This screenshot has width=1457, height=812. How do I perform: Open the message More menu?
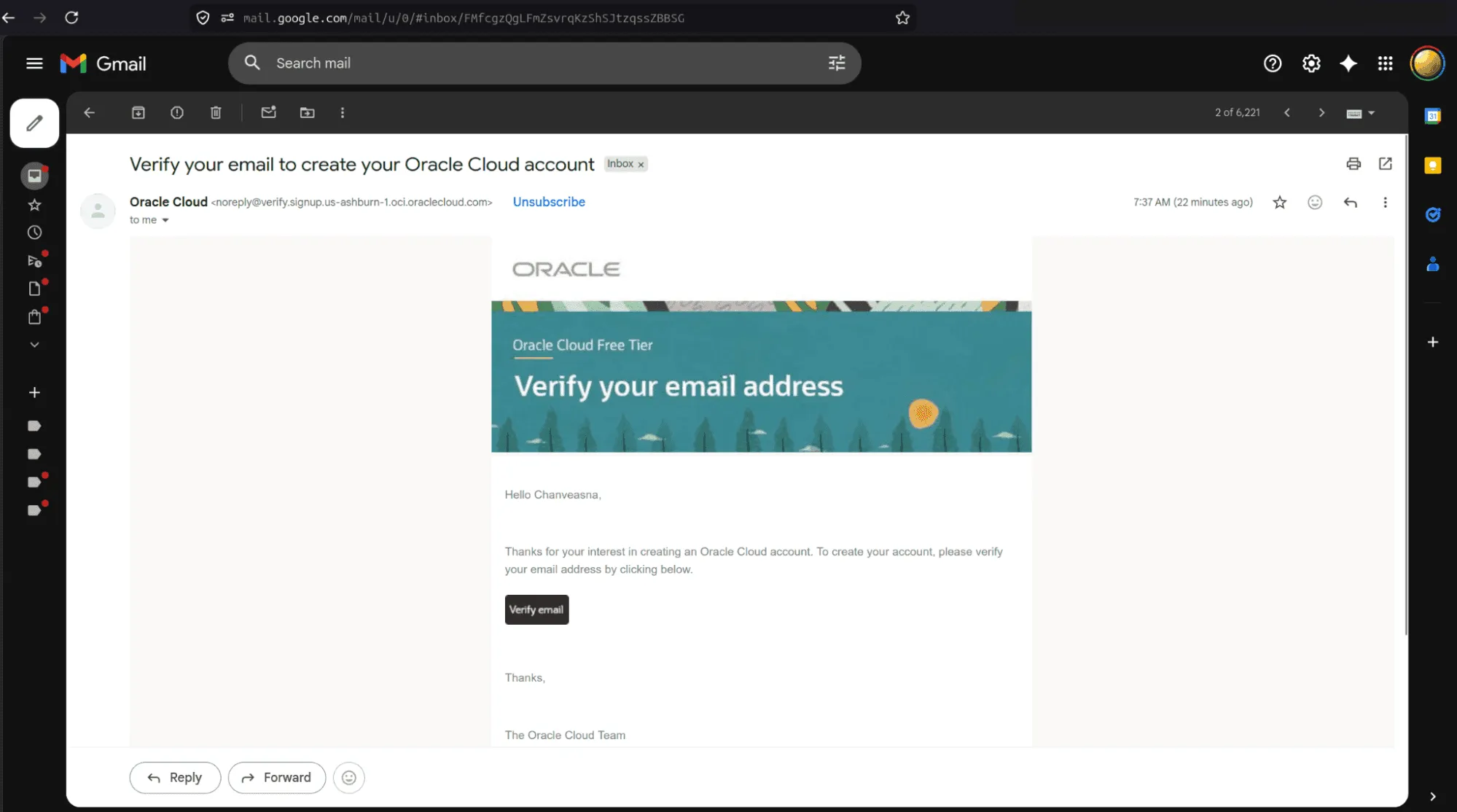click(x=1386, y=203)
